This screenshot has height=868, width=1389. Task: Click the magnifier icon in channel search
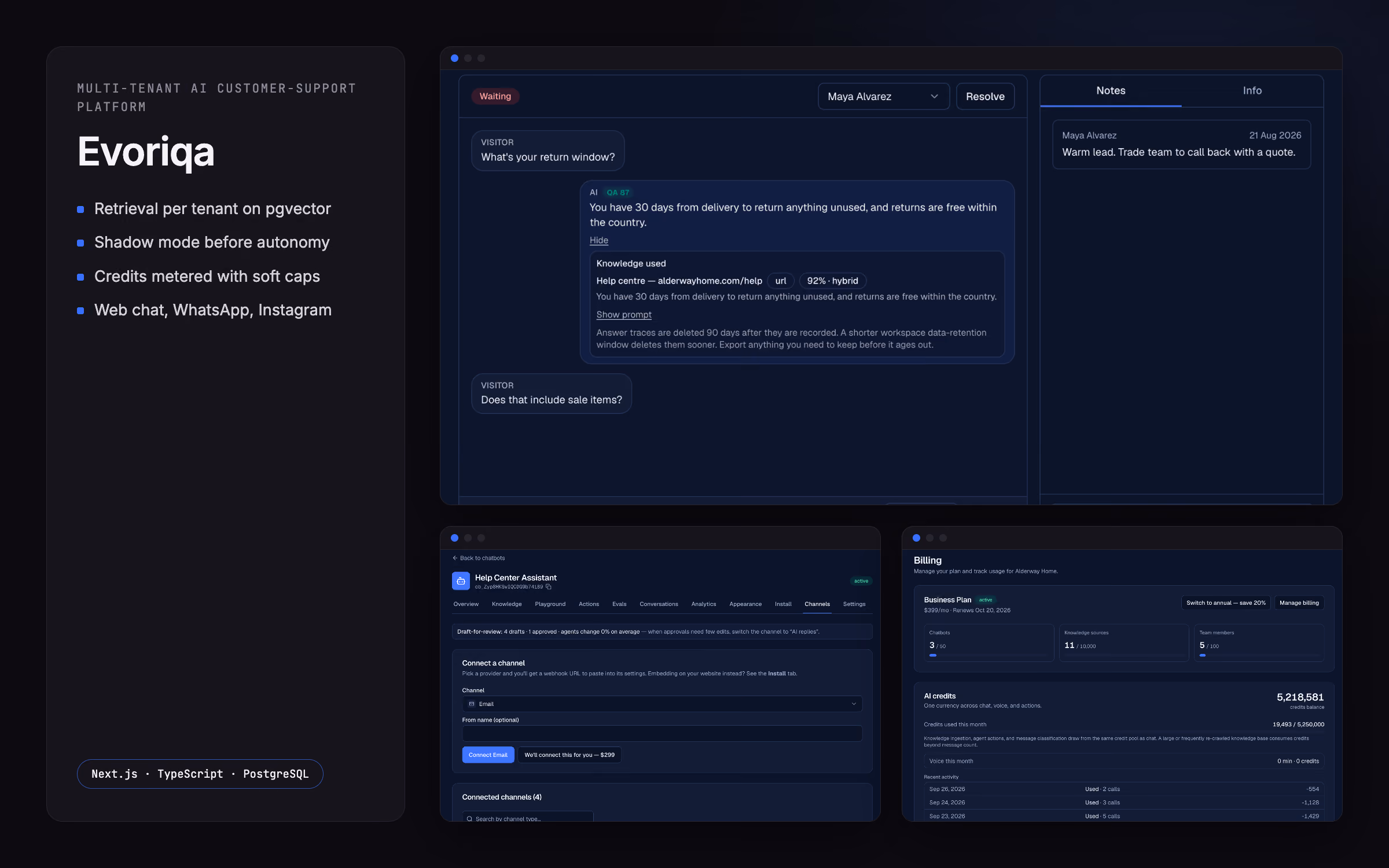pos(469,819)
